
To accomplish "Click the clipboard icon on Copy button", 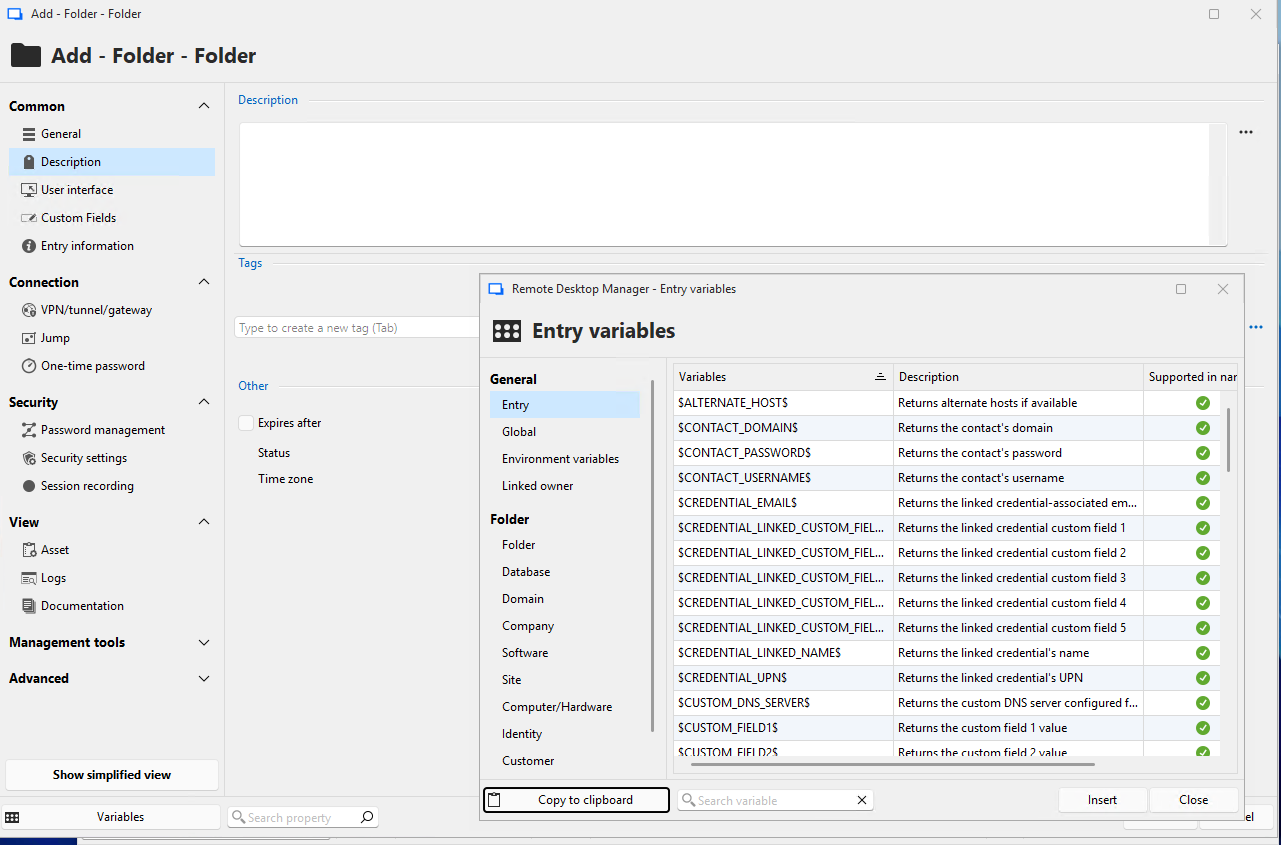I will tap(494, 800).
